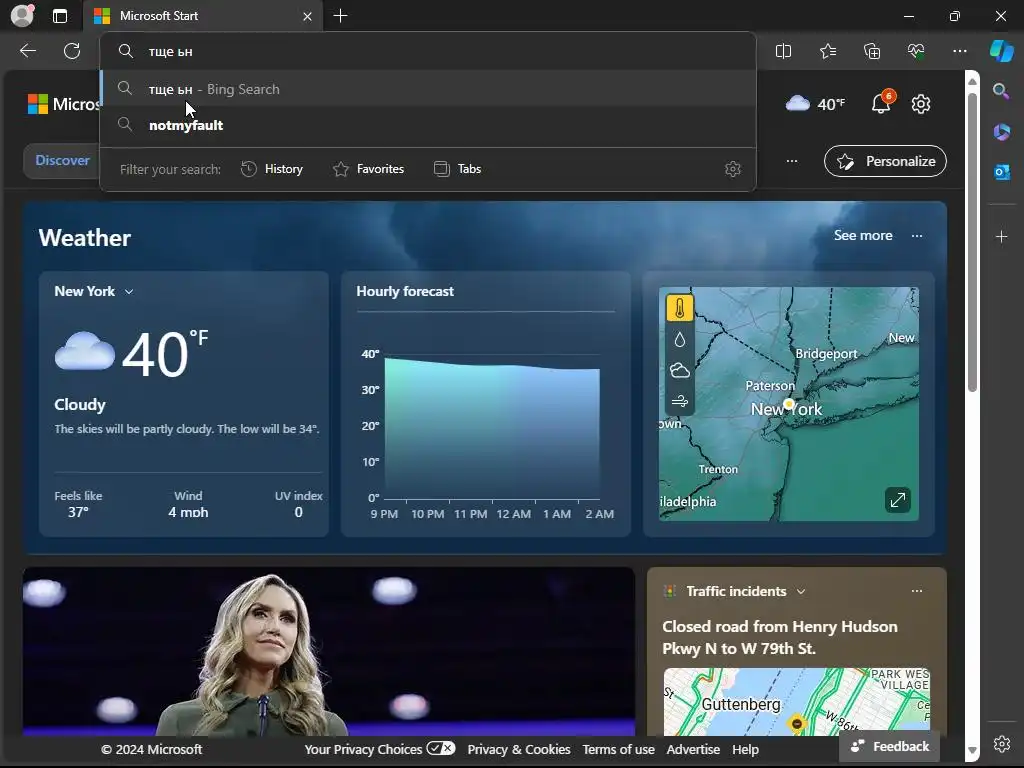This screenshot has width=1024, height=768.
Task: Open Collections toolbar icon
Action: (x=872, y=51)
